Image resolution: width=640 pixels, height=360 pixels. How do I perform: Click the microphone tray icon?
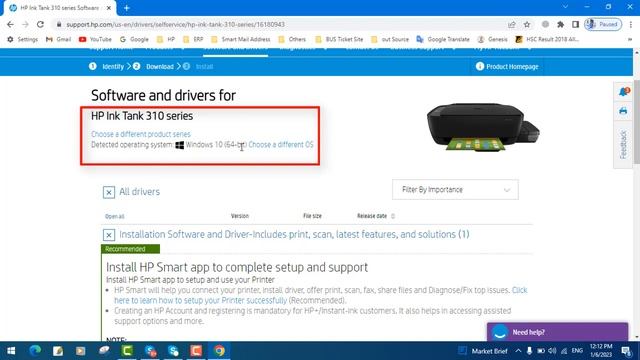pyautogui.click(x=529, y=351)
